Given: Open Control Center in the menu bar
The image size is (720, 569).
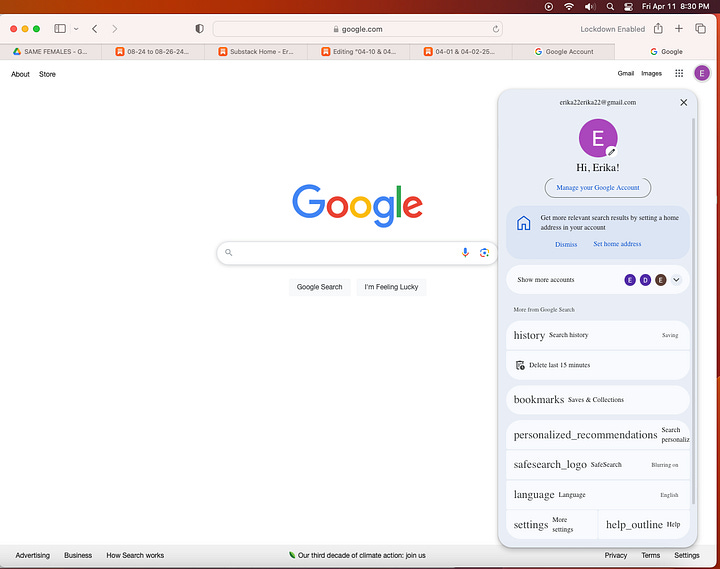Looking at the screenshot, I should pyautogui.click(x=629, y=6).
